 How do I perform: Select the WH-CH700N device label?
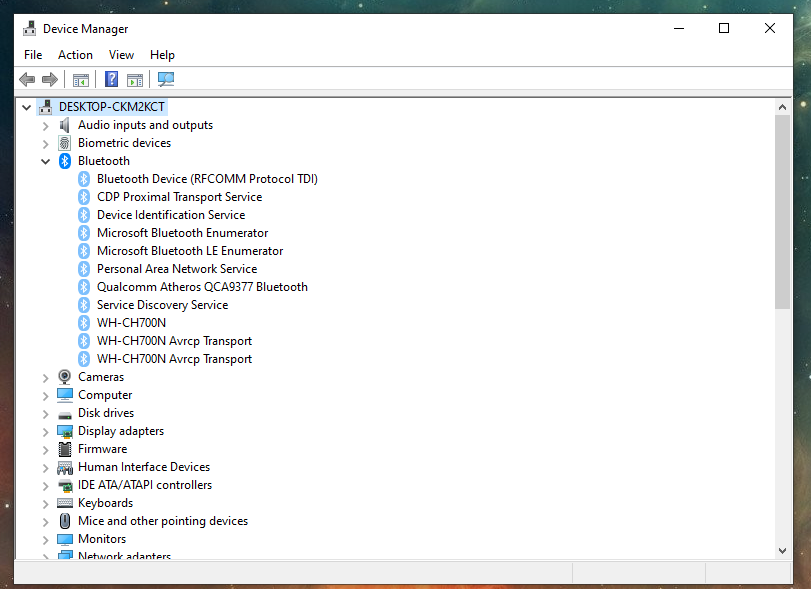pyautogui.click(x=131, y=323)
